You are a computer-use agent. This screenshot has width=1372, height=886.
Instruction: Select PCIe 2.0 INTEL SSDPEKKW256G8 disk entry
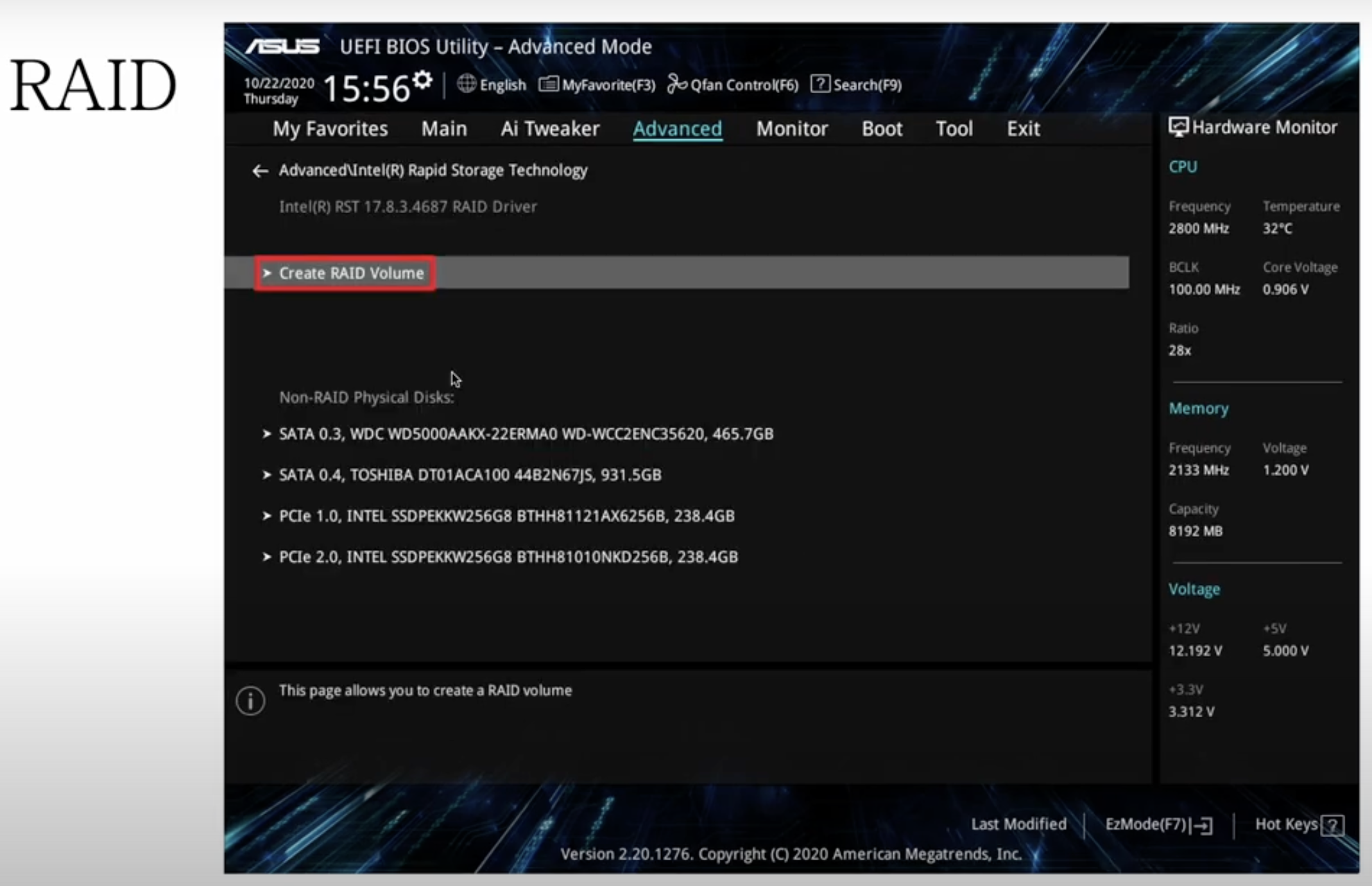[508, 557]
